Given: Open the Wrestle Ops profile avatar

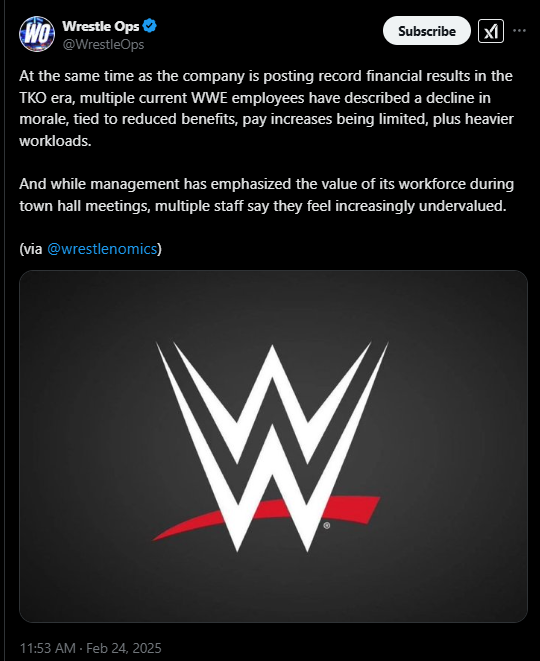Looking at the screenshot, I should pyautogui.click(x=37, y=34).
